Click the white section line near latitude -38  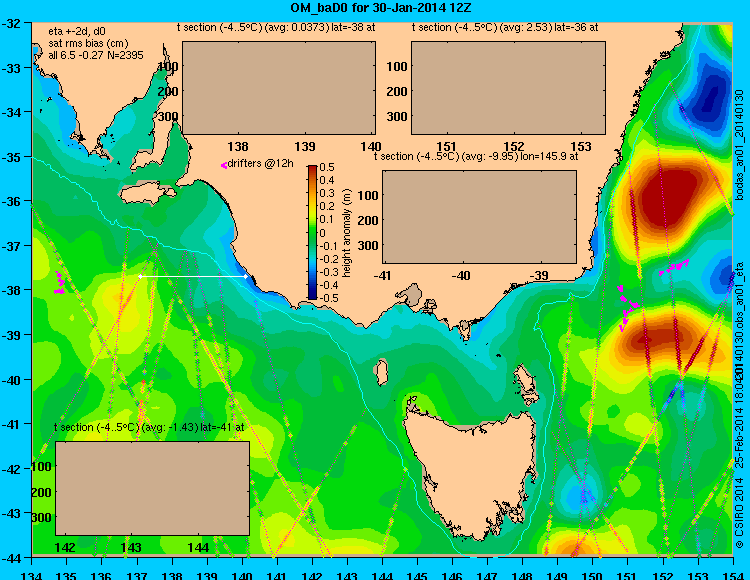(193, 276)
